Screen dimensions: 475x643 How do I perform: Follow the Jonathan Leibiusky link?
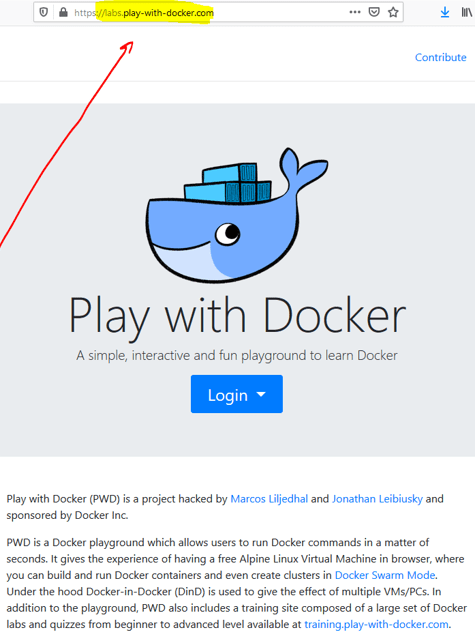(377, 499)
